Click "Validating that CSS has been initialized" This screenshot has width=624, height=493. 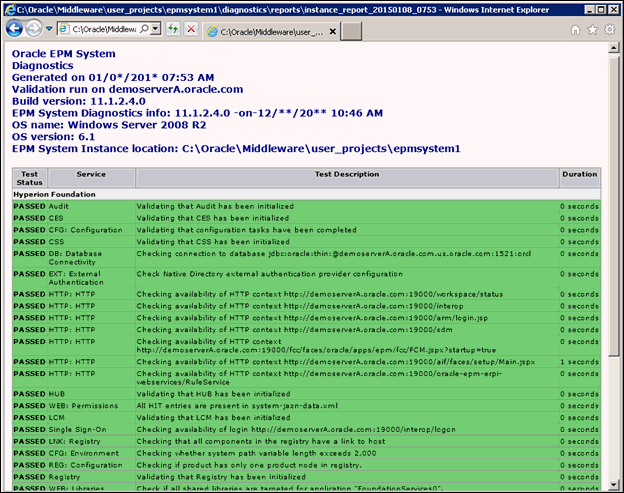[213, 242]
